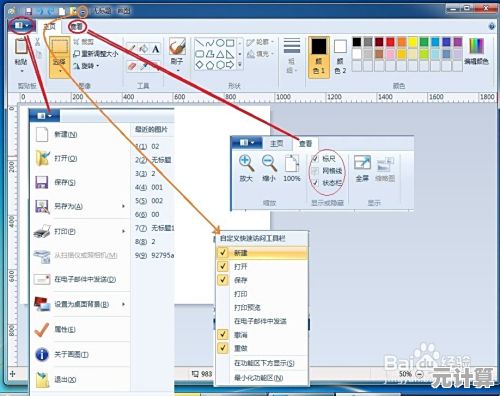Pick the yellow color swatch in the top palette row
500x396 pixels.
point(413,42)
